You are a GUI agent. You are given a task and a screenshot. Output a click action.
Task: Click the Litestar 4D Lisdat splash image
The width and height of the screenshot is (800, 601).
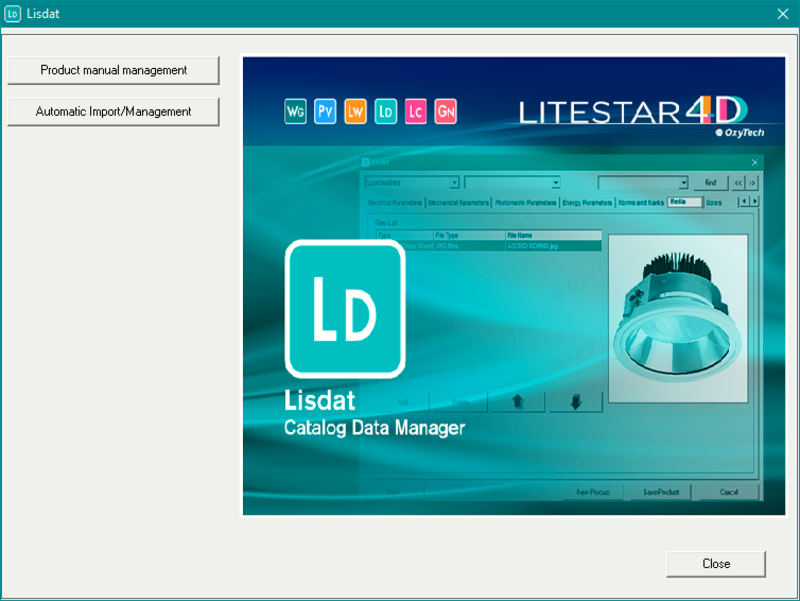[x=514, y=286]
